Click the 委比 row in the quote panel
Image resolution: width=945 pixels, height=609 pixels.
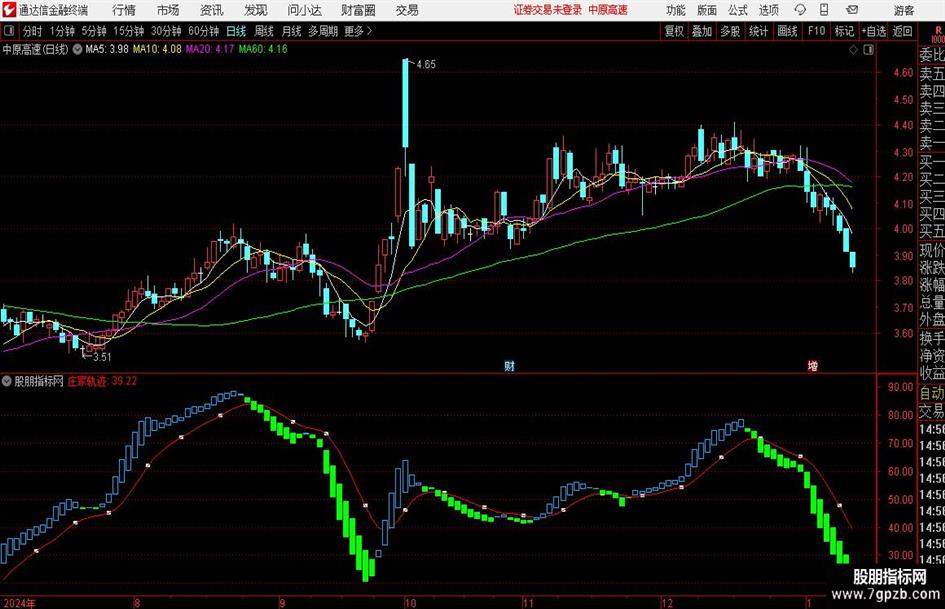(932, 55)
